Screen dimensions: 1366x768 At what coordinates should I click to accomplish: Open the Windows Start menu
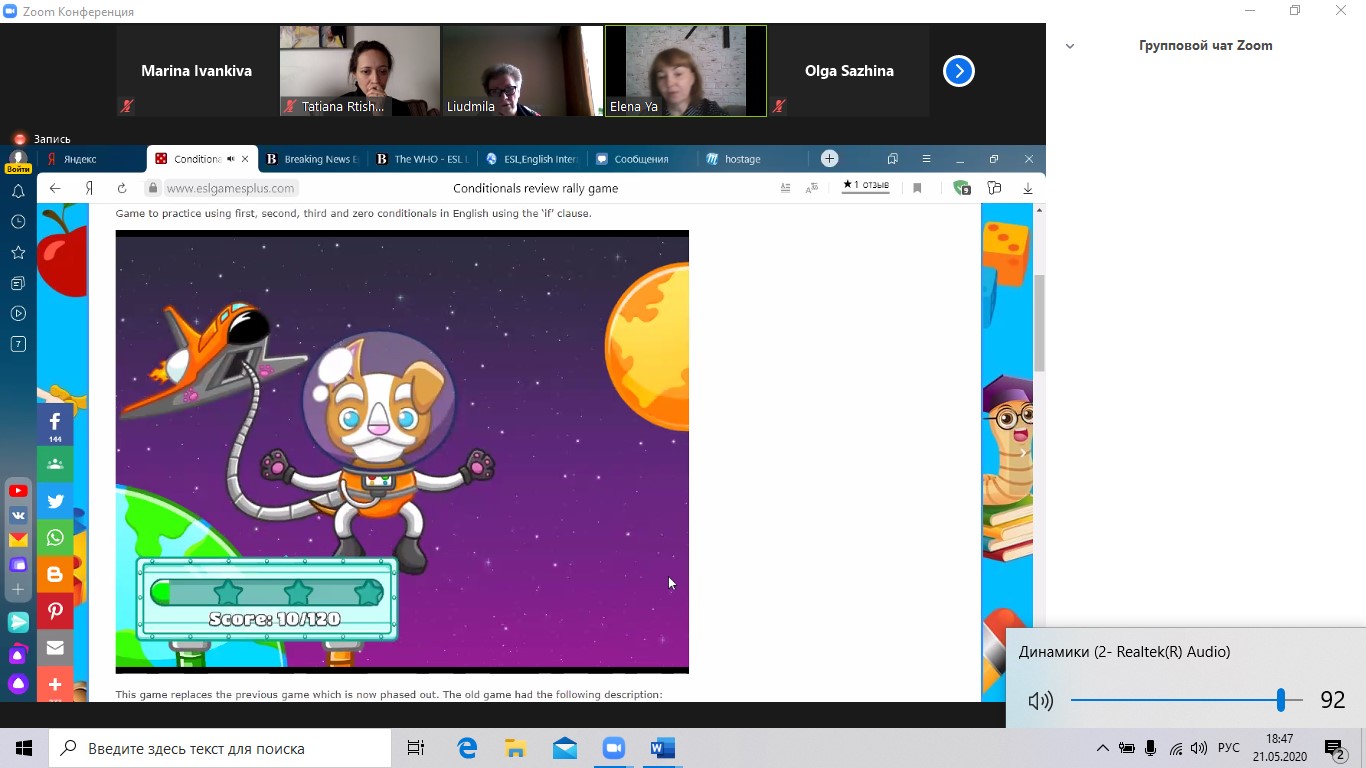tap(24, 748)
